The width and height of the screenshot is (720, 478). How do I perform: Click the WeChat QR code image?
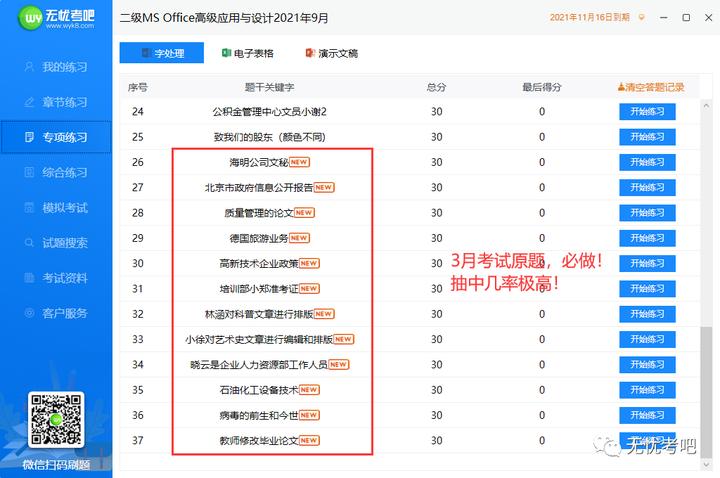tap(56, 420)
